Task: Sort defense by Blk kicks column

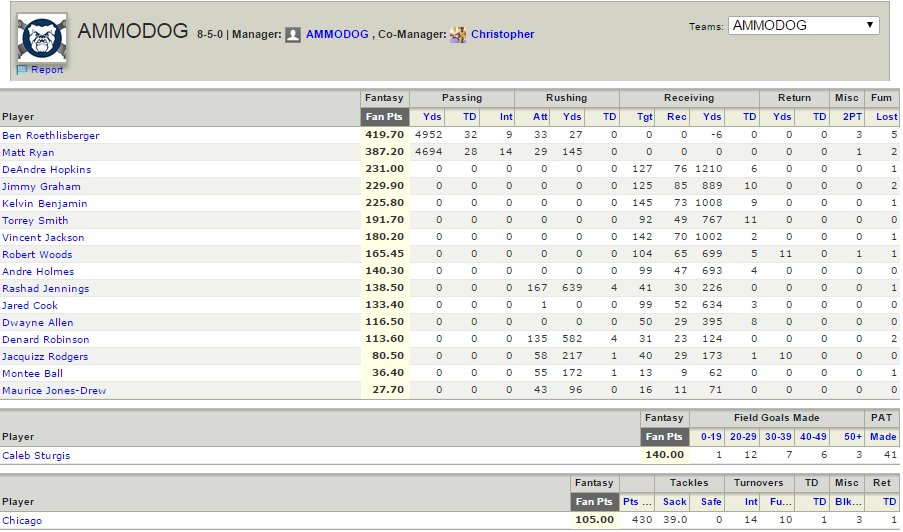Action: (849, 502)
